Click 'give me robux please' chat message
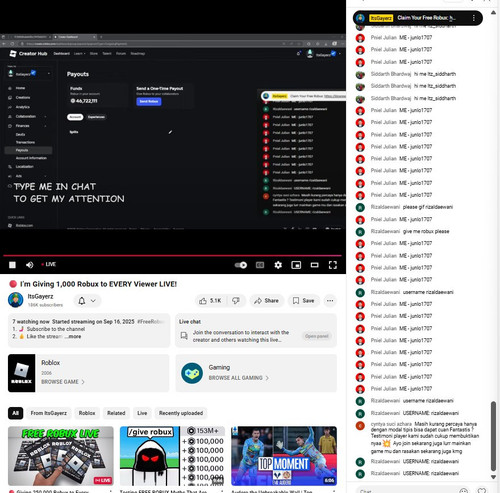The image size is (500, 493). coord(426,231)
